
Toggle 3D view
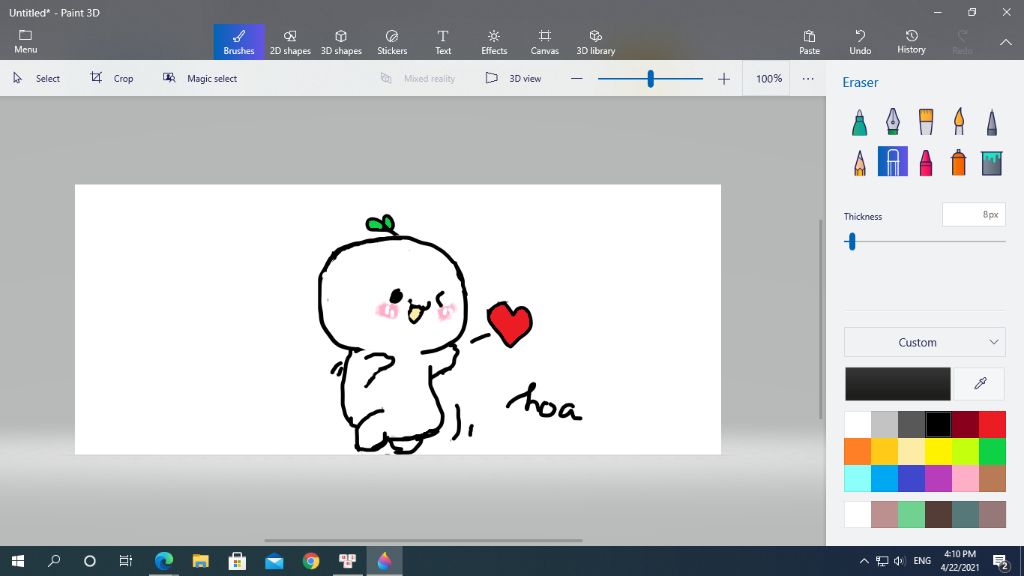513,78
